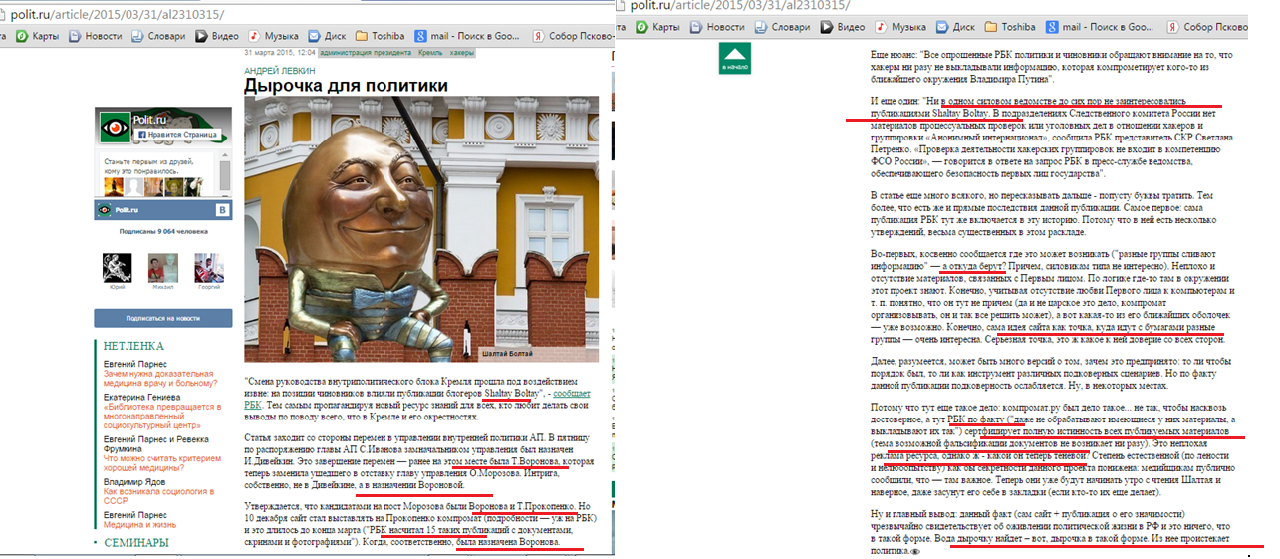Open Словари bookmark icon in right window
Viewport: 1280px width, 559px height.
tap(760, 27)
